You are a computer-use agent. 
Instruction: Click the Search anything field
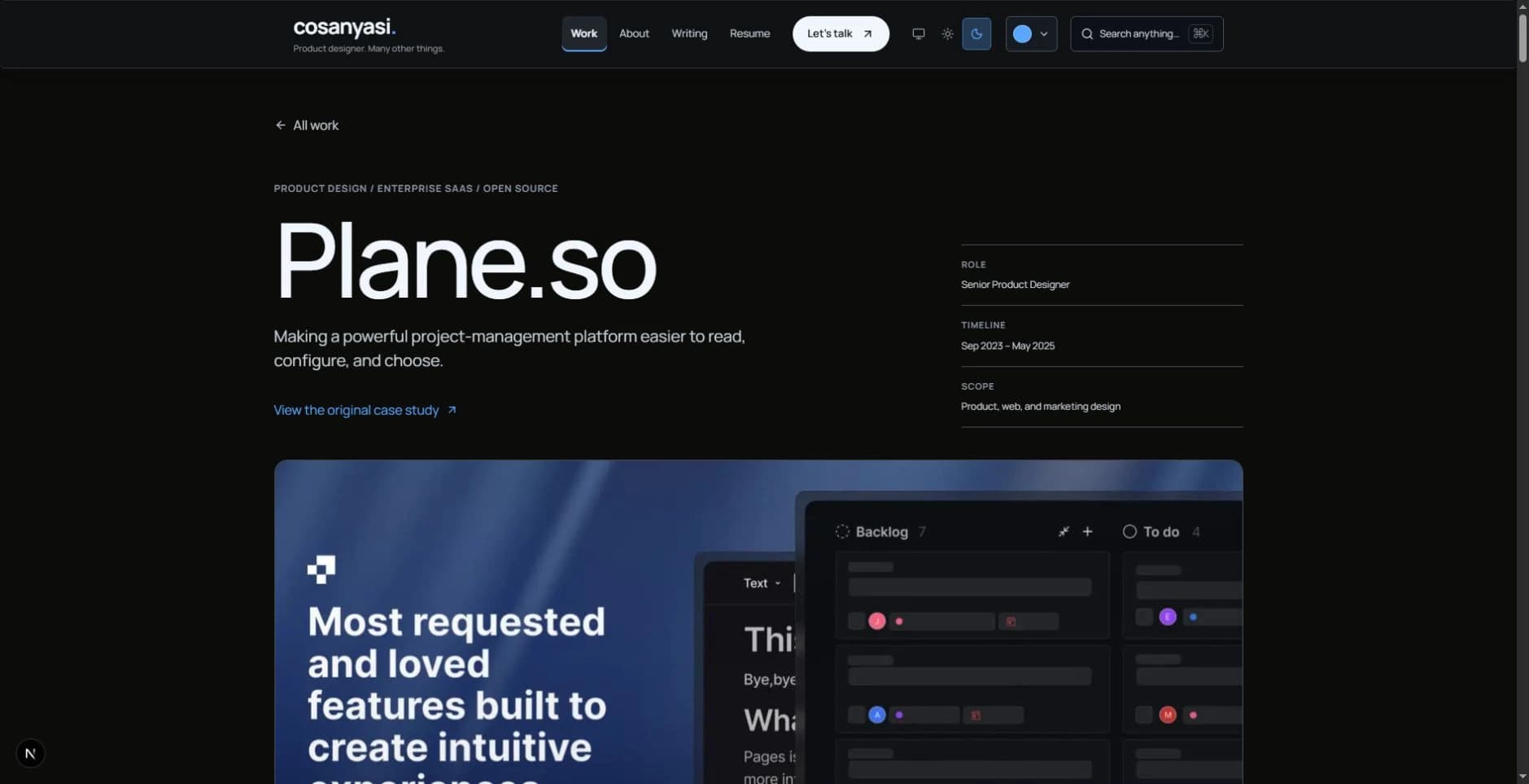(x=1147, y=34)
